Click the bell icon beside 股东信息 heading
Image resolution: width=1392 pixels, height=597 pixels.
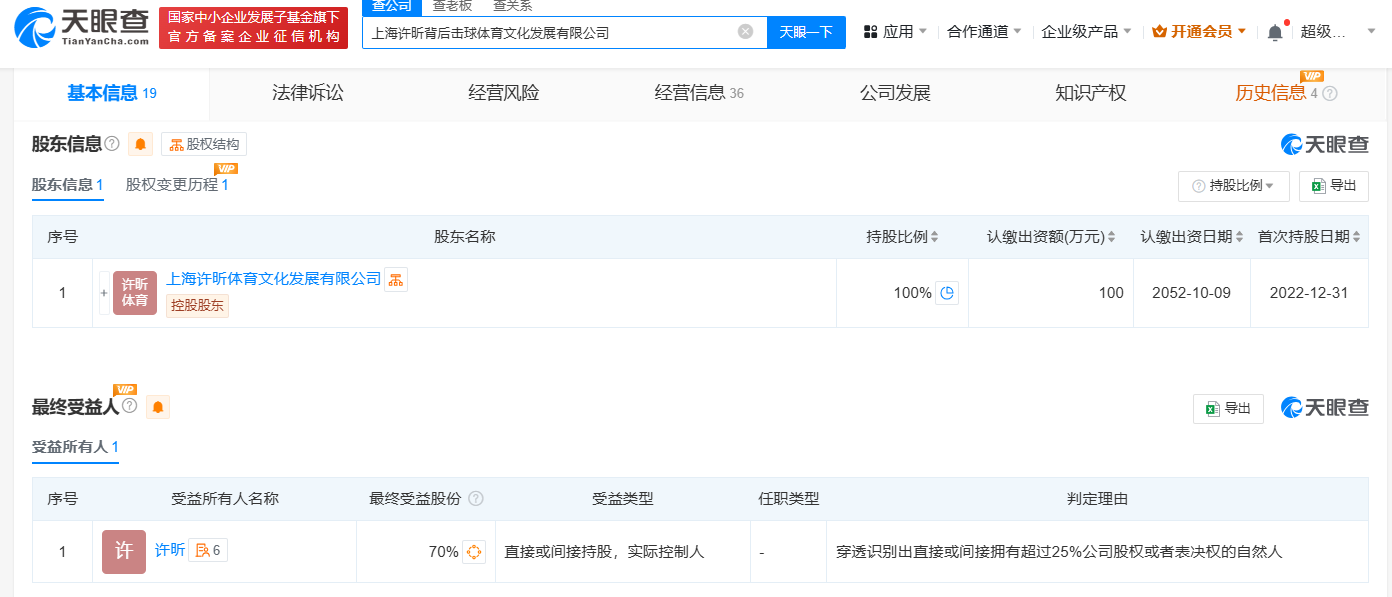click(x=140, y=143)
